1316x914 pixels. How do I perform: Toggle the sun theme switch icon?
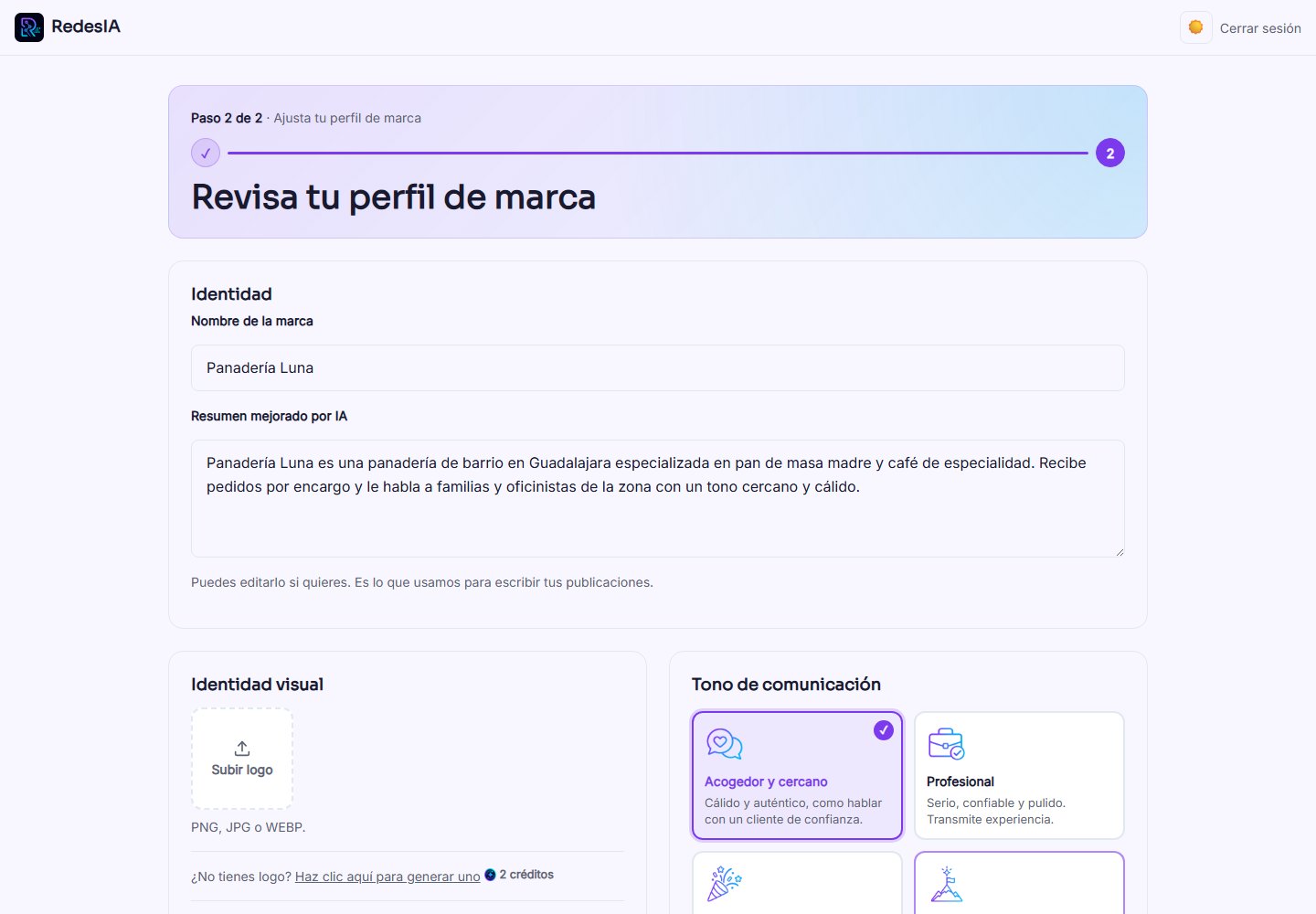pos(1195,27)
